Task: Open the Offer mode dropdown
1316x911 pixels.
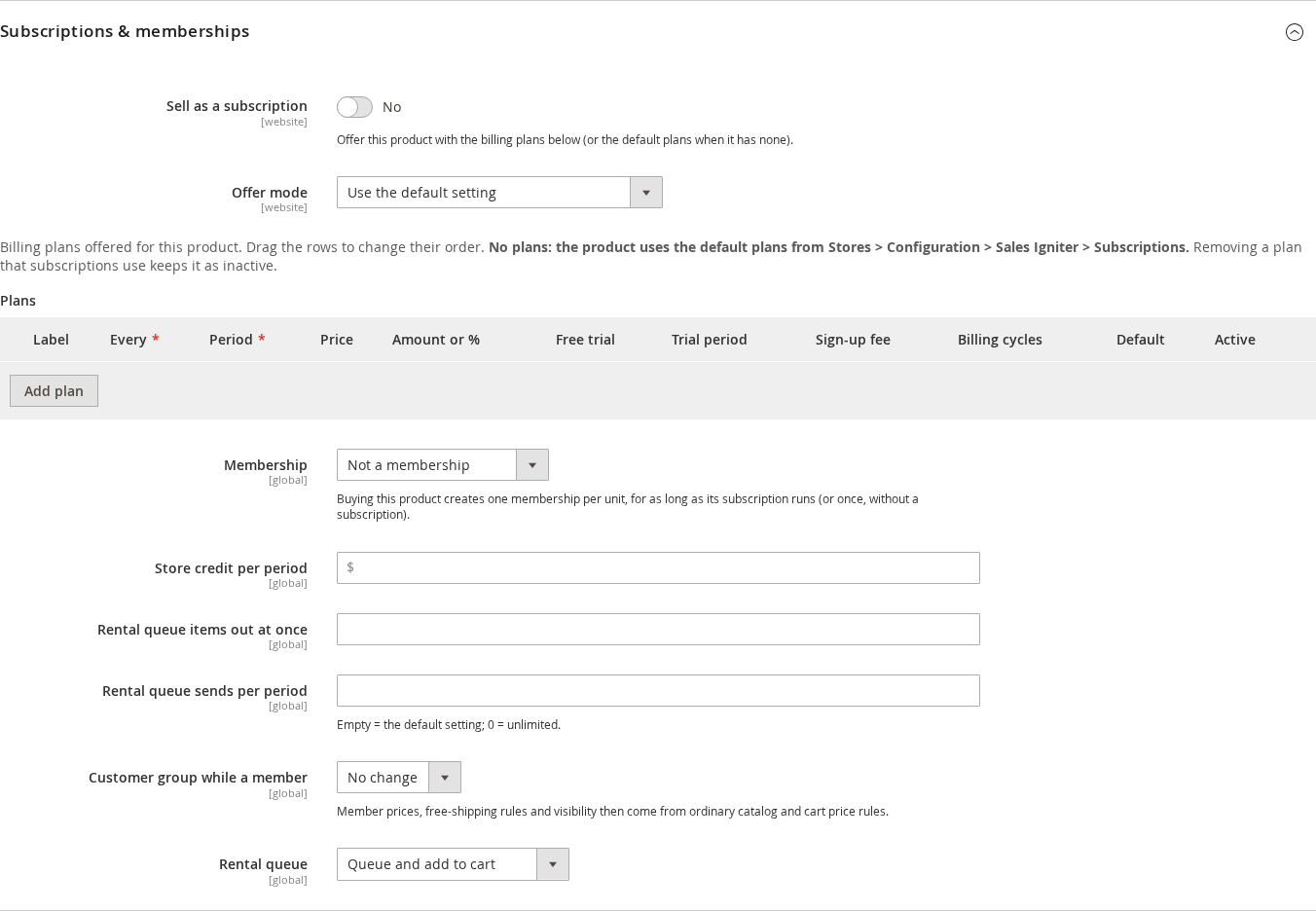Action: click(x=499, y=193)
